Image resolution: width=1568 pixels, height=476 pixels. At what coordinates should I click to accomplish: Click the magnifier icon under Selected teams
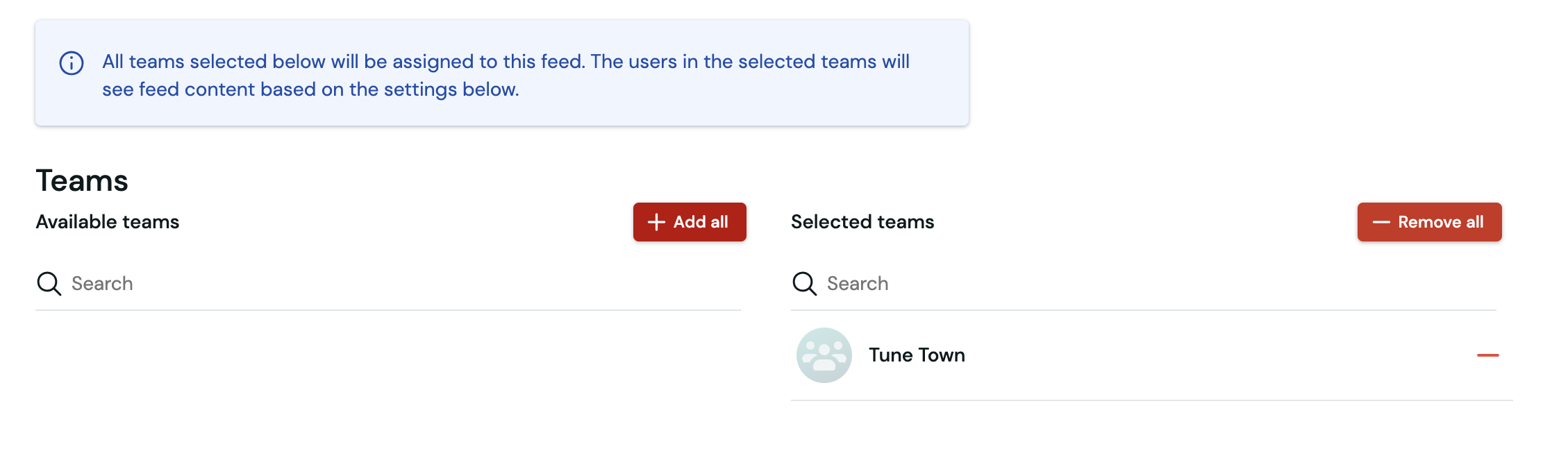tap(805, 283)
